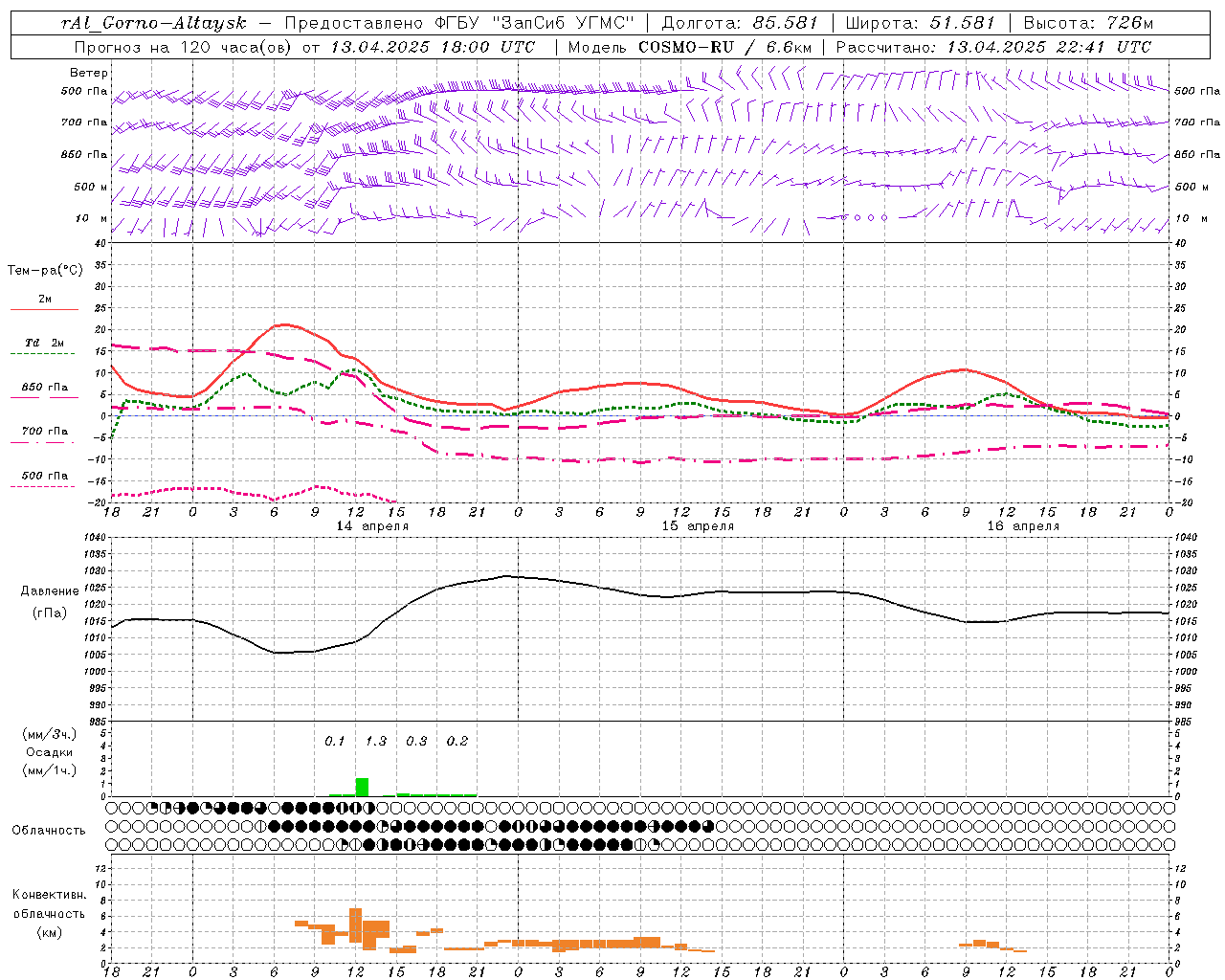This screenshot has width=1225, height=980.
Task: Select the 'Модель COSMO-RU / 6.6км' model label
Action: click(690, 47)
